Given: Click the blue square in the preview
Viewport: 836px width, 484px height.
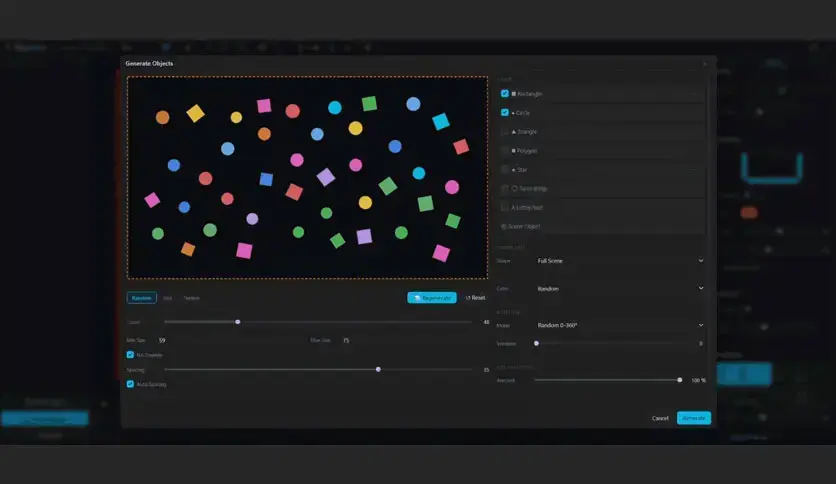Looking at the screenshot, I should 266,179.
